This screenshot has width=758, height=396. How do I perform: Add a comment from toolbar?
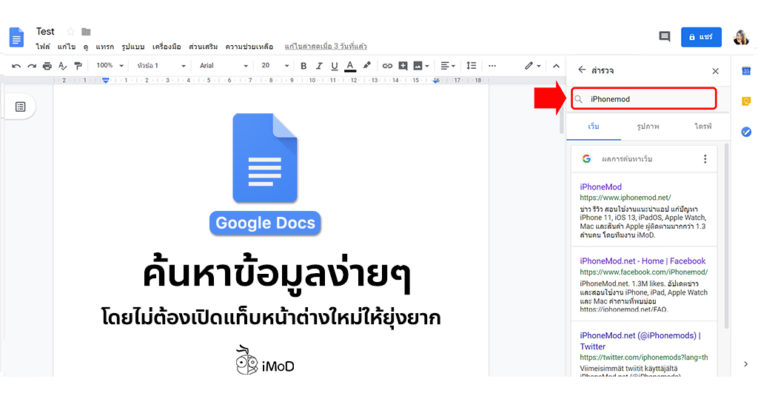(403, 66)
